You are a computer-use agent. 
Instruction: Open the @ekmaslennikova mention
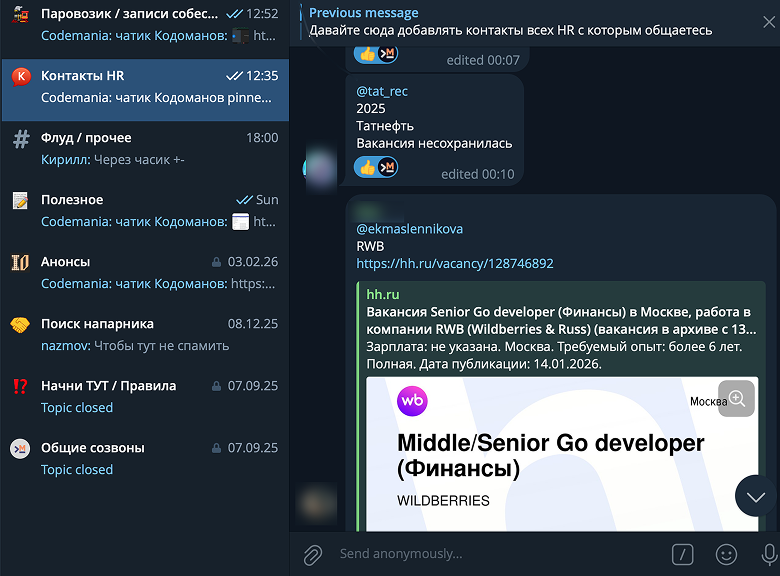409,229
